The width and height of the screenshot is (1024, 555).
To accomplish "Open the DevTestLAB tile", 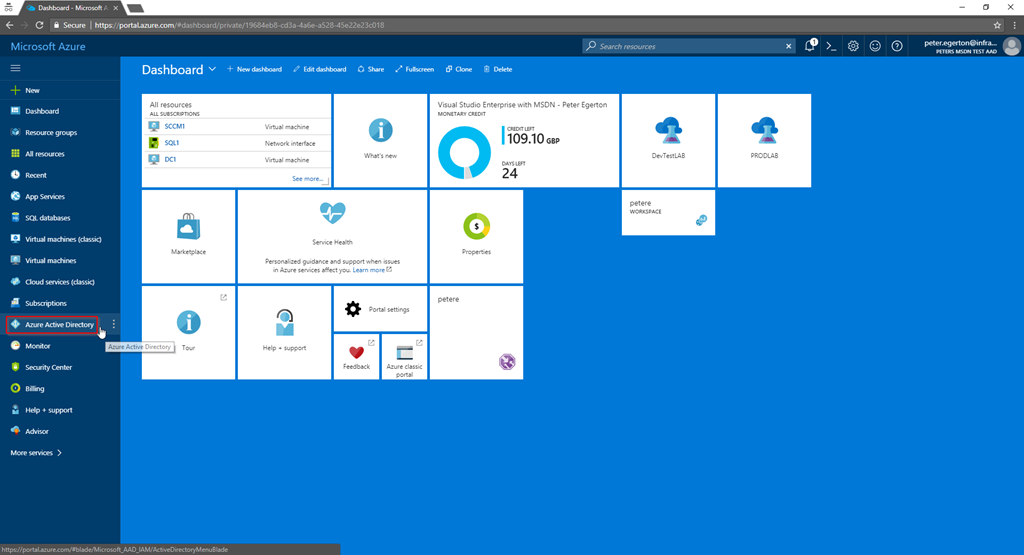I will pyautogui.click(x=668, y=139).
